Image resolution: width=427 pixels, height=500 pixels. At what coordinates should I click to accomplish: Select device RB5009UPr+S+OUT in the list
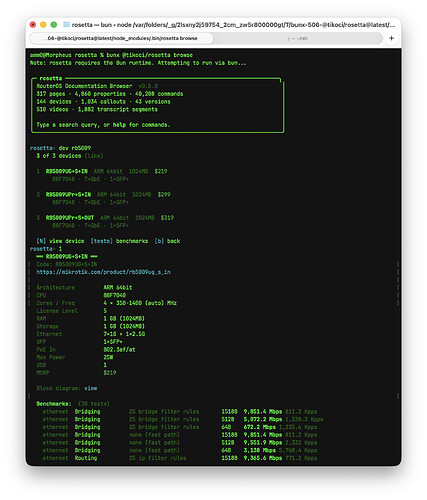70,218
